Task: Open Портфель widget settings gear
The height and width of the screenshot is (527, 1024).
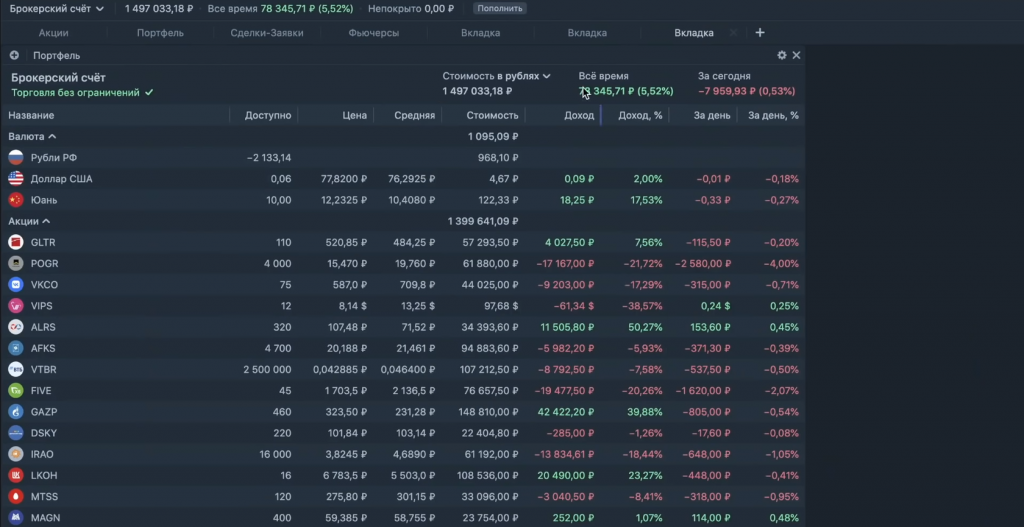Action: (782, 56)
